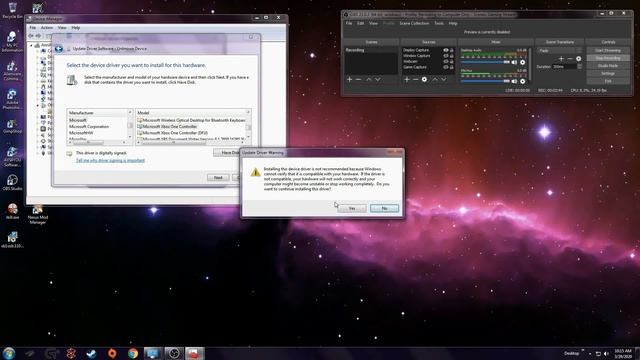Screen dimensions: 640x360
Task: Click the Manufacturer list vertical scrollbar
Action: pos(130,125)
